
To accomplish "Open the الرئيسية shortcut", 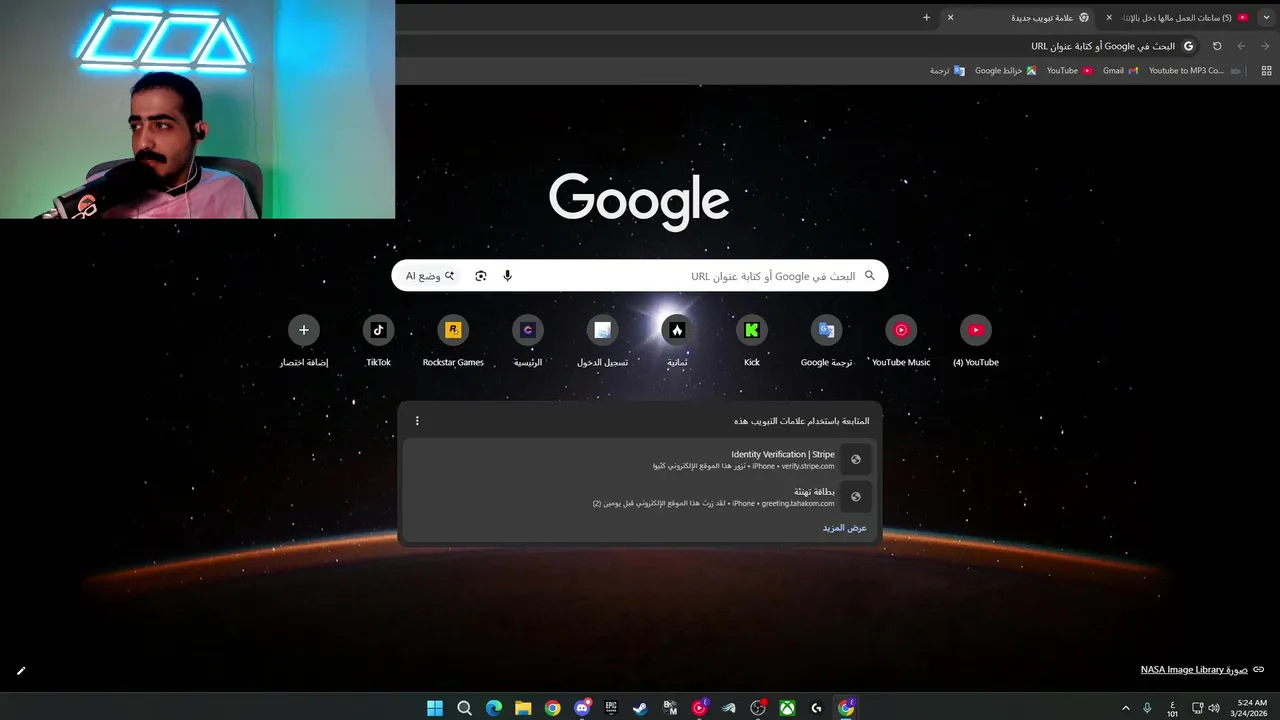I will point(528,341).
